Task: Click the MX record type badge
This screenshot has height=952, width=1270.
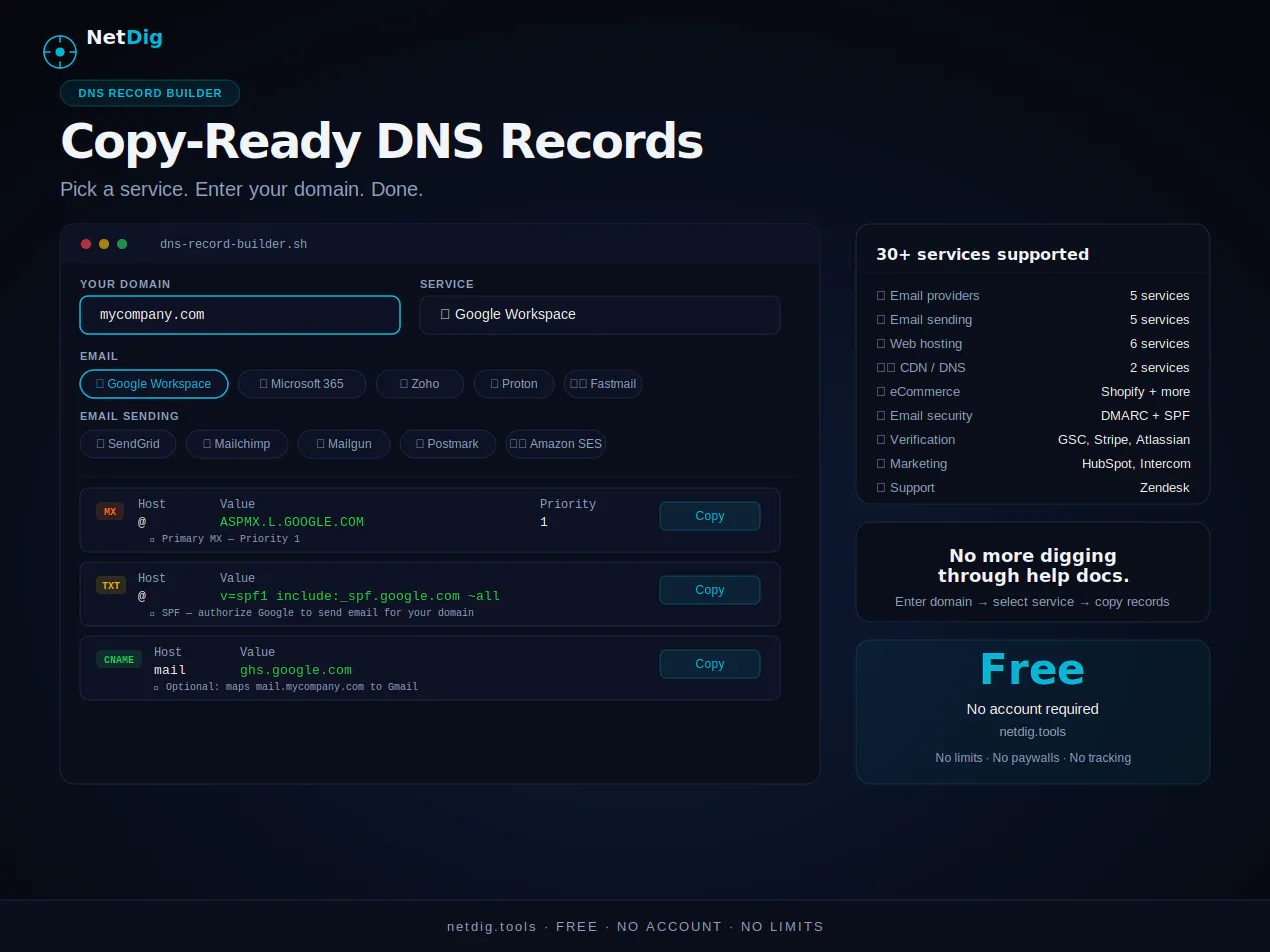Action: click(110, 512)
